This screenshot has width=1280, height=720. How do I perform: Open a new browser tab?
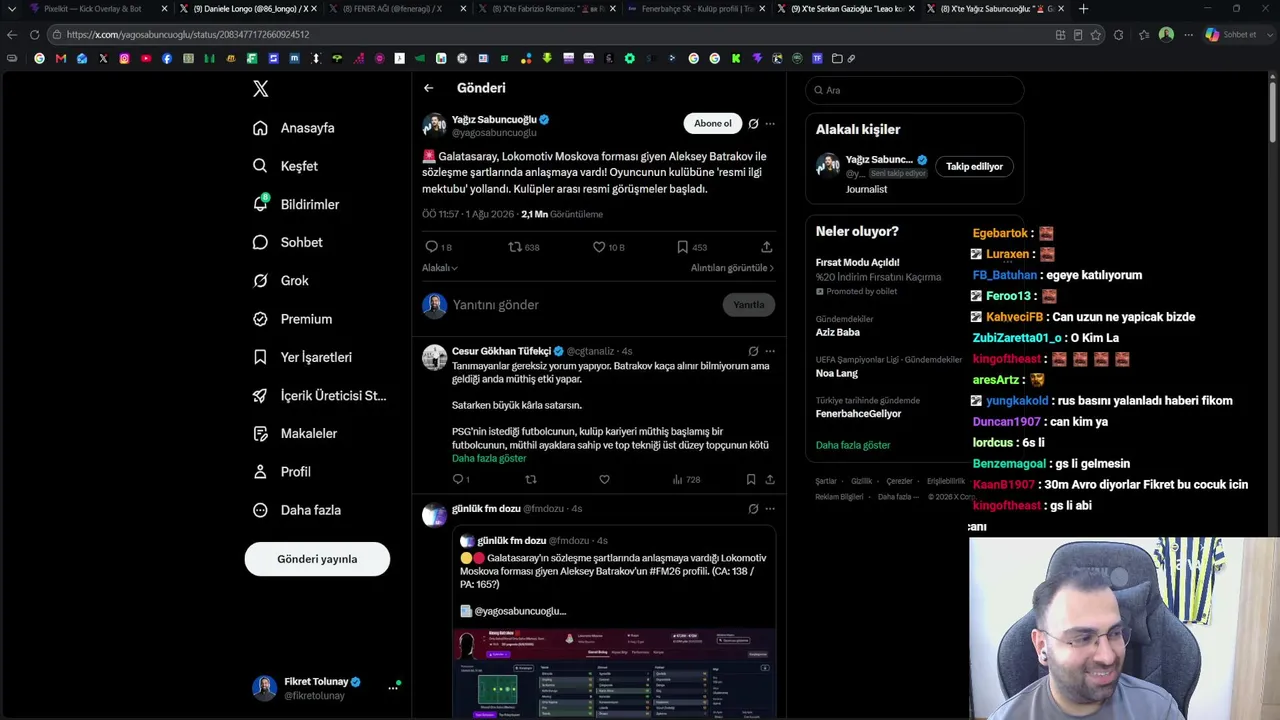(x=1083, y=9)
